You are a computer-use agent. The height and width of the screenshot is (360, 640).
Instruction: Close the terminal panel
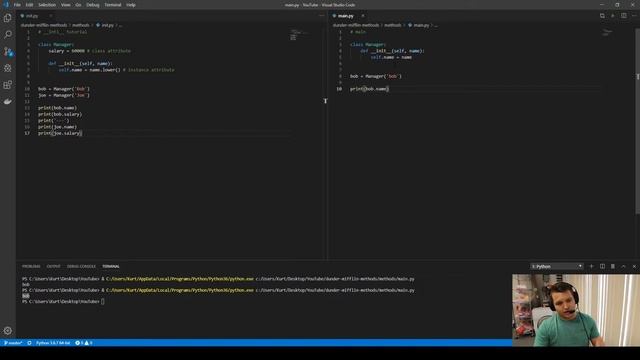(x=634, y=266)
